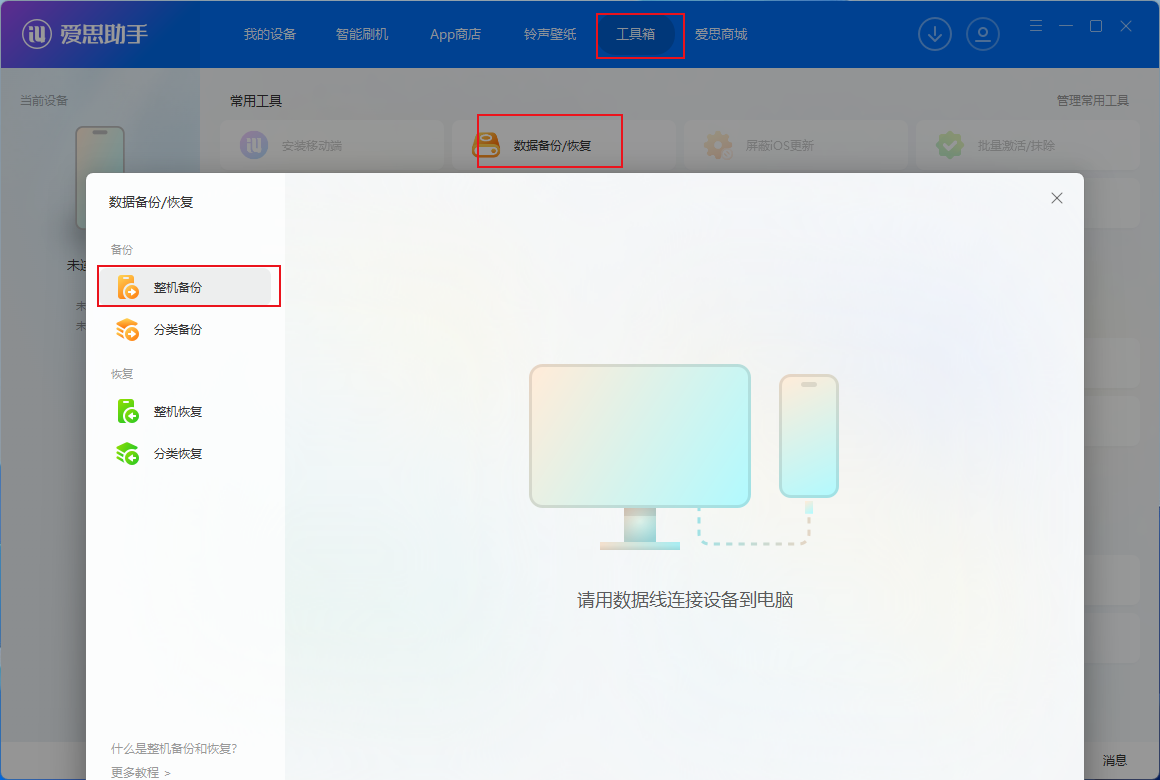Open the 爱思商城 tab
This screenshot has width=1160, height=780.
click(x=721, y=34)
